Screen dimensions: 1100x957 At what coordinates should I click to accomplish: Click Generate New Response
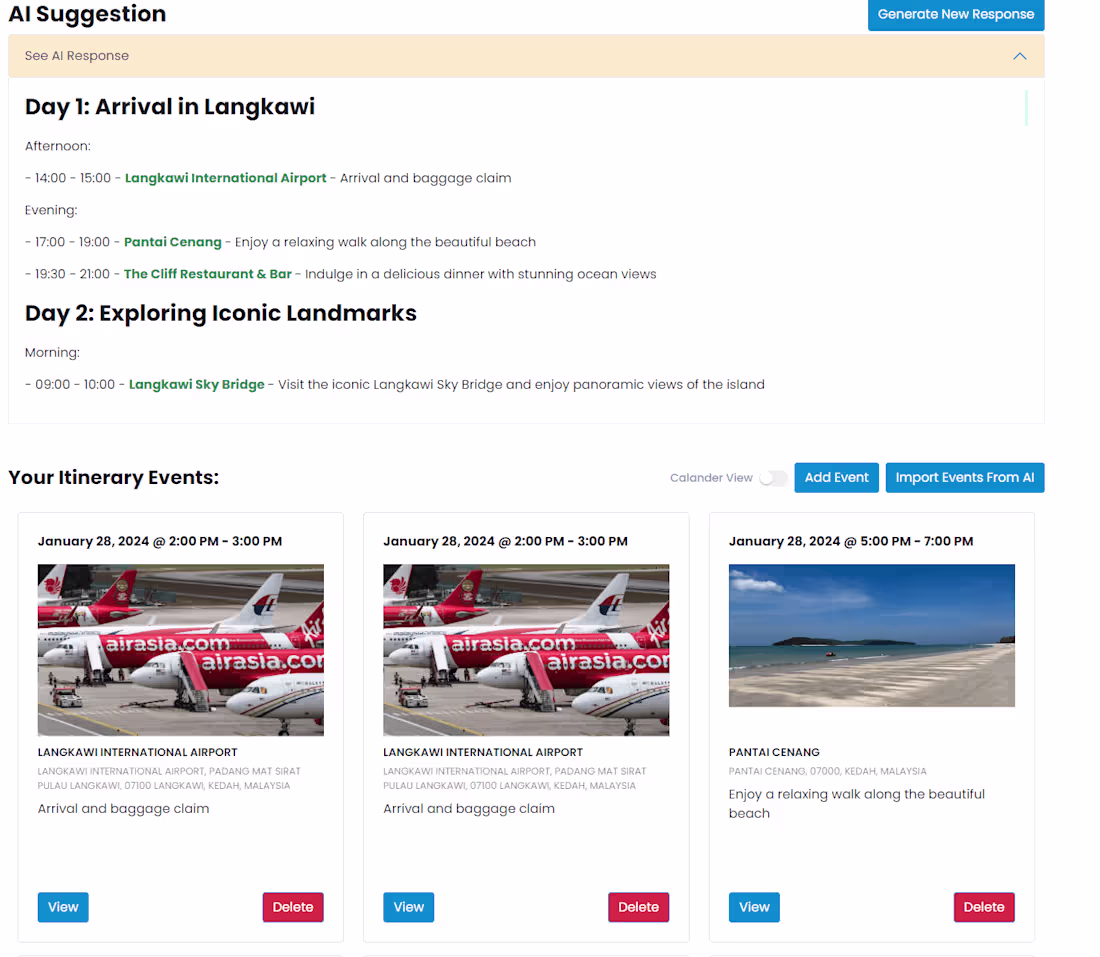coord(955,15)
